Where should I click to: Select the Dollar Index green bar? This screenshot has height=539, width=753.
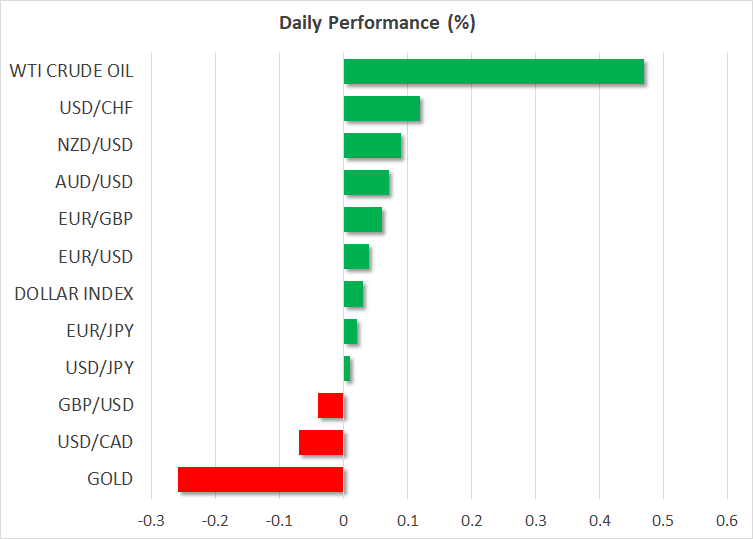click(353, 294)
